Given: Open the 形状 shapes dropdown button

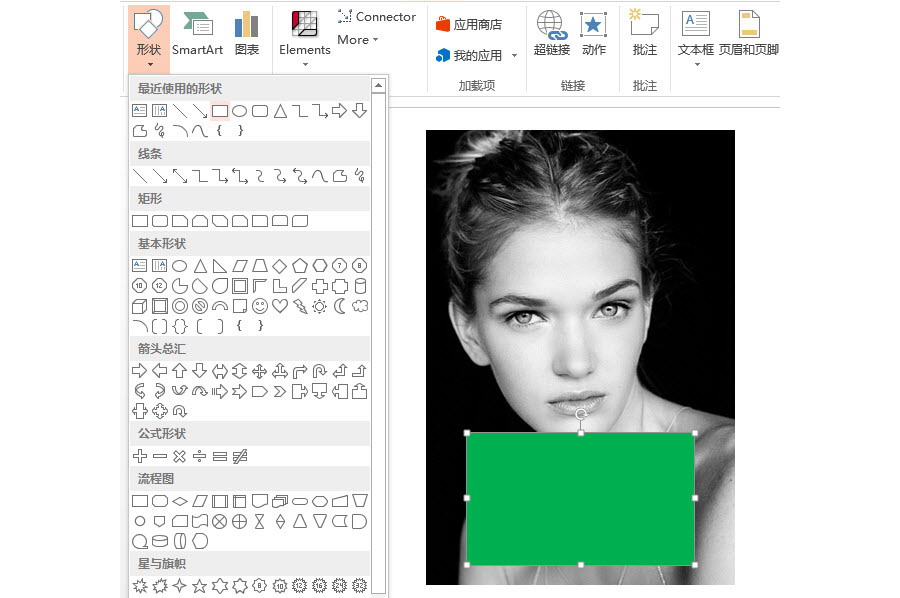Looking at the screenshot, I should 149,39.
